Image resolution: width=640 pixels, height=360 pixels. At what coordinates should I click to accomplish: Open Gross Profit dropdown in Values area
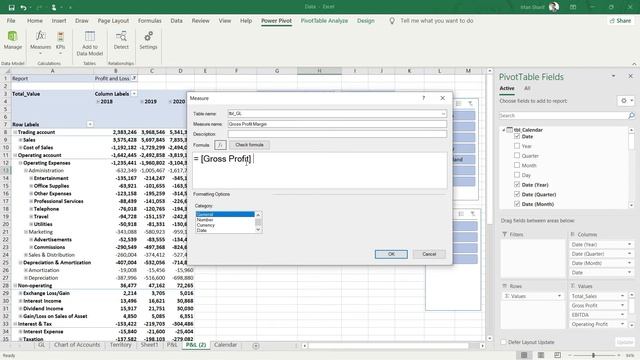tap(622, 305)
